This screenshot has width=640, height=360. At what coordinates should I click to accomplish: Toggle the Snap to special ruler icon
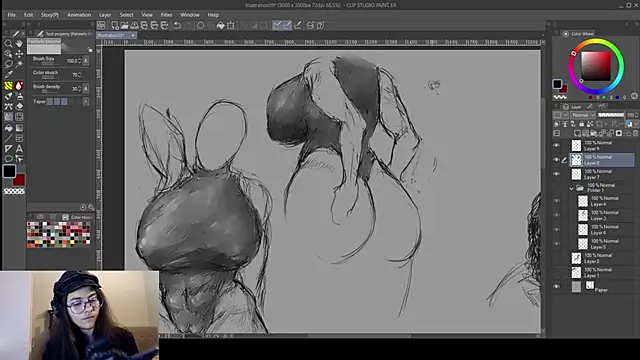tap(287, 25)
